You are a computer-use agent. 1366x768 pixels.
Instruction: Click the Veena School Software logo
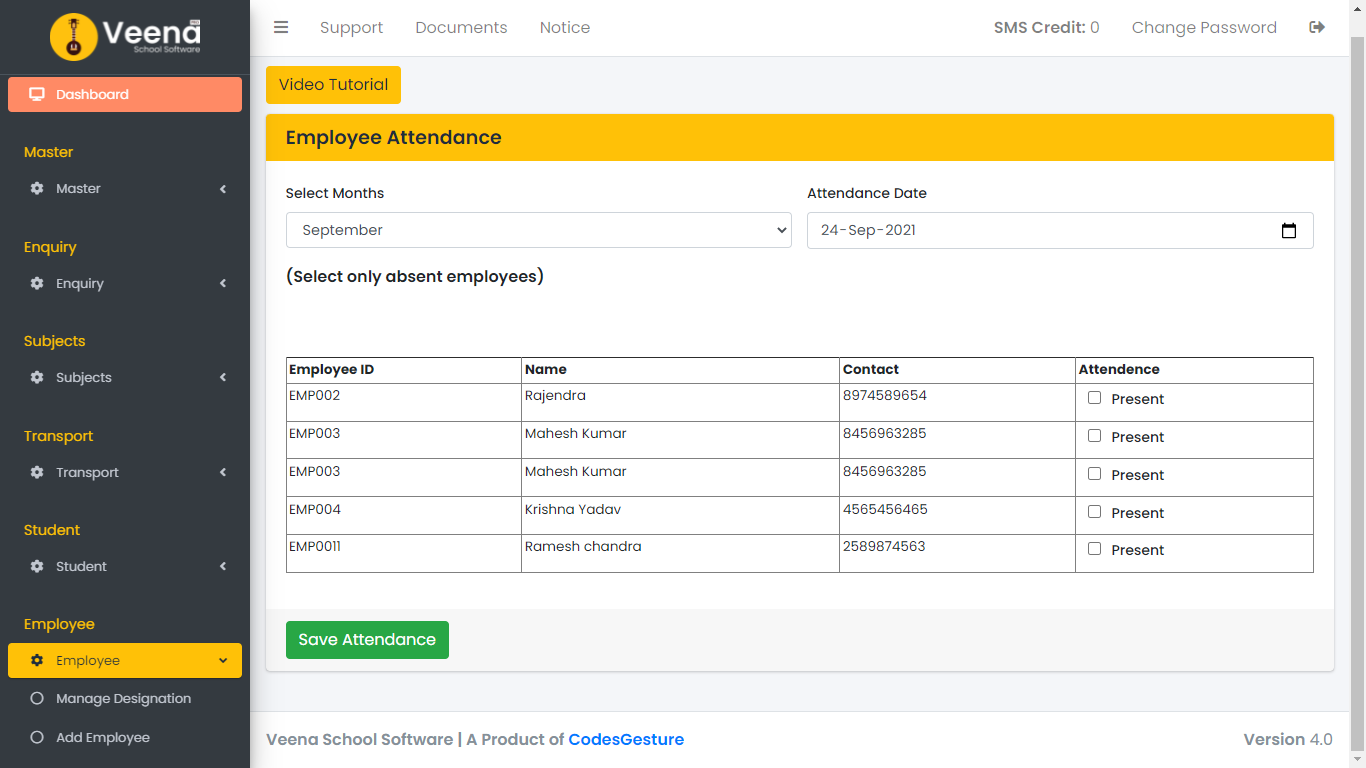[125, 36]
